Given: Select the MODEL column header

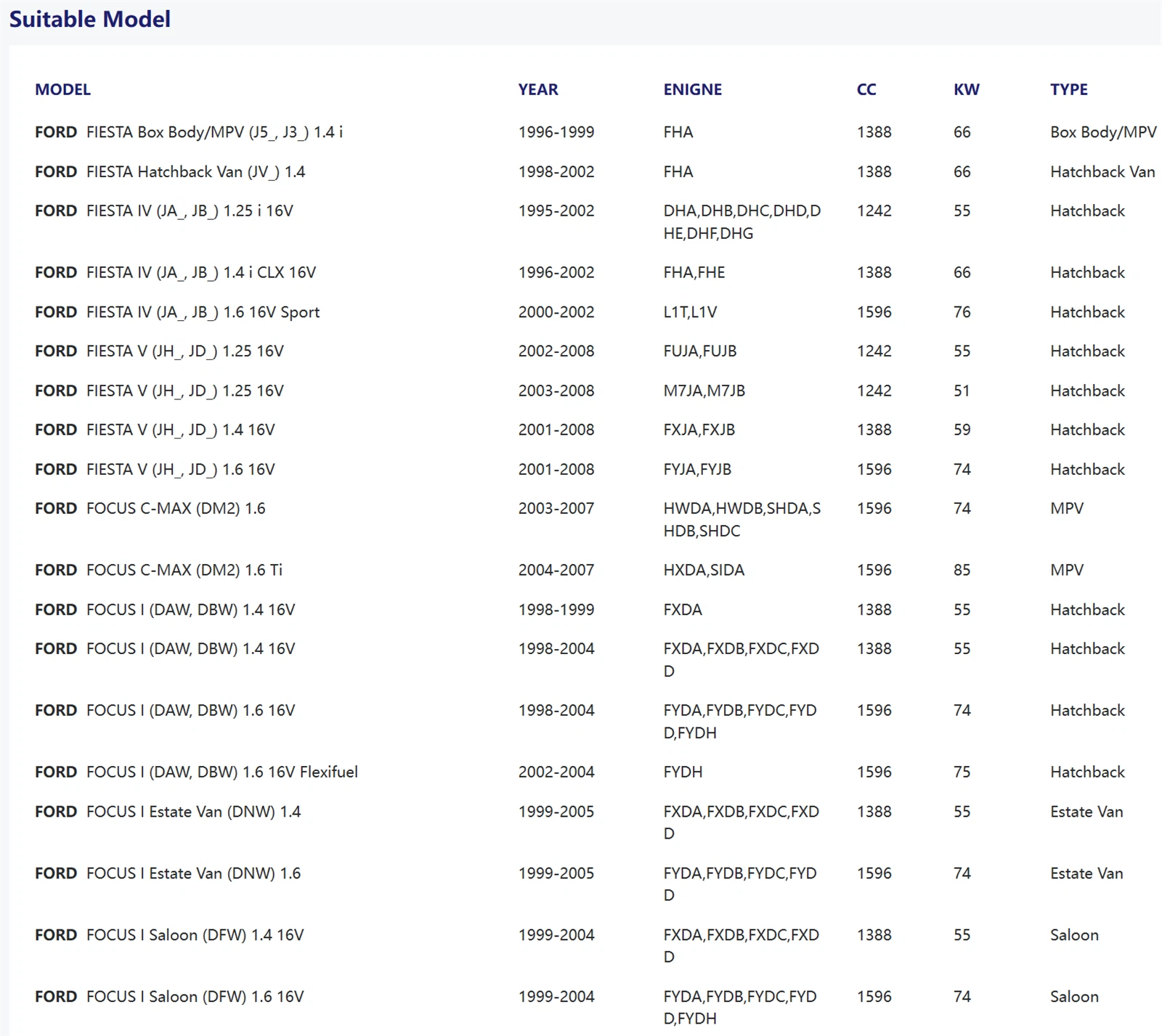Looking at the screenshot, I should tap(62, 89).
